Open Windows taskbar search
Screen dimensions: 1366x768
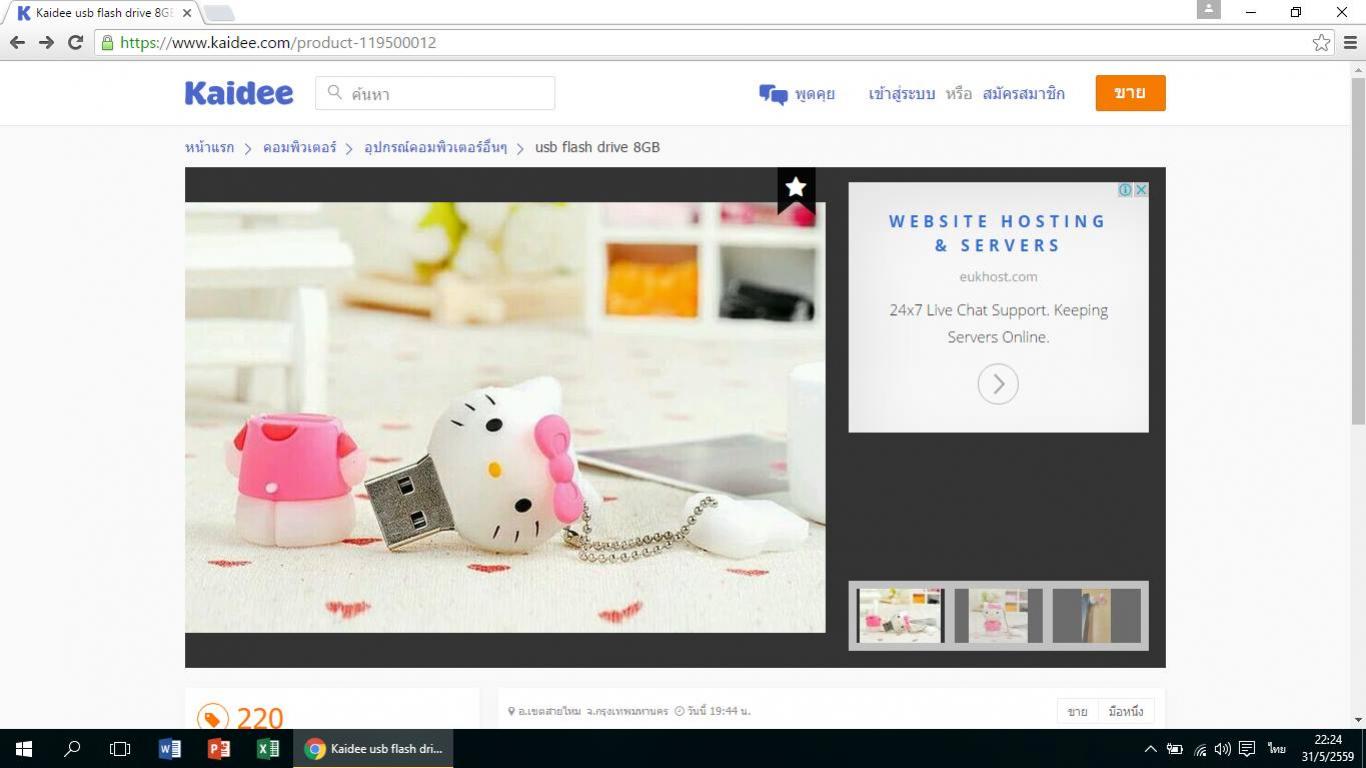pos(72,748)
